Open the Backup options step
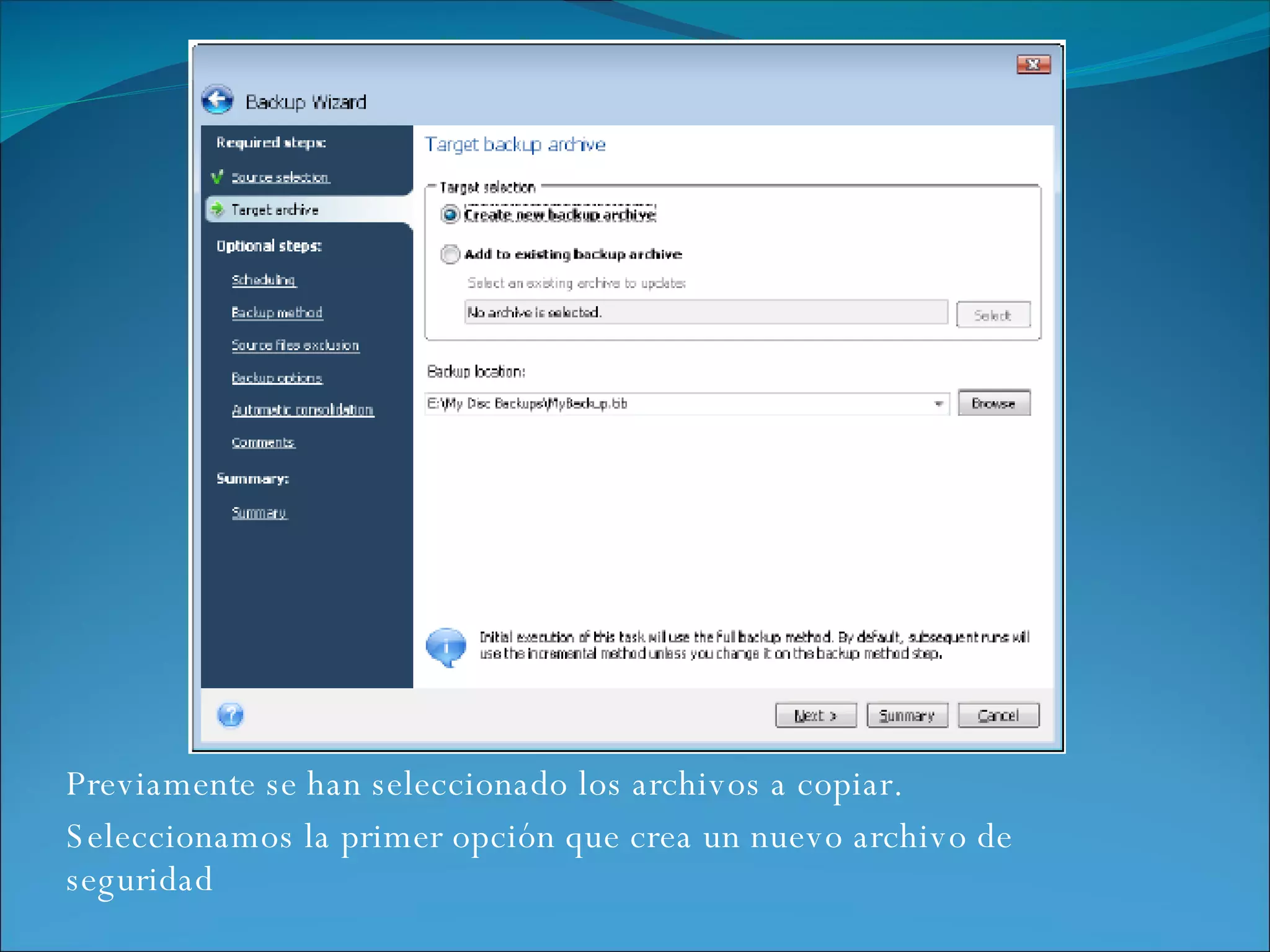This screenshot has height=952, width=1270. pos(277,377)
